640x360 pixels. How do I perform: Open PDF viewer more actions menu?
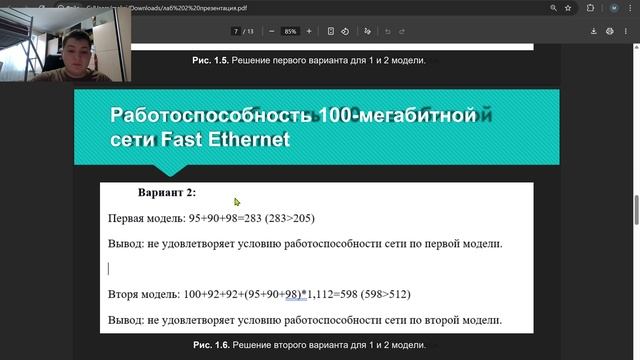coord(626,31)
